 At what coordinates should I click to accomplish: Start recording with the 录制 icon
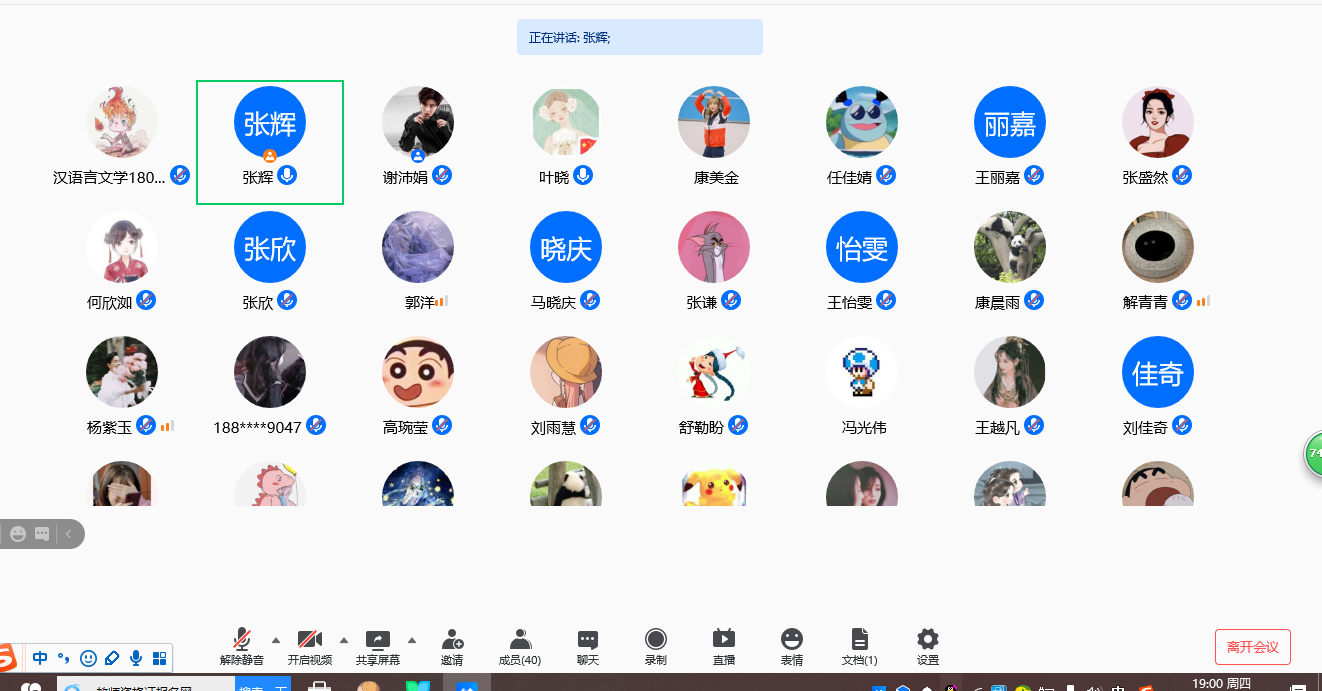[656, 640]
